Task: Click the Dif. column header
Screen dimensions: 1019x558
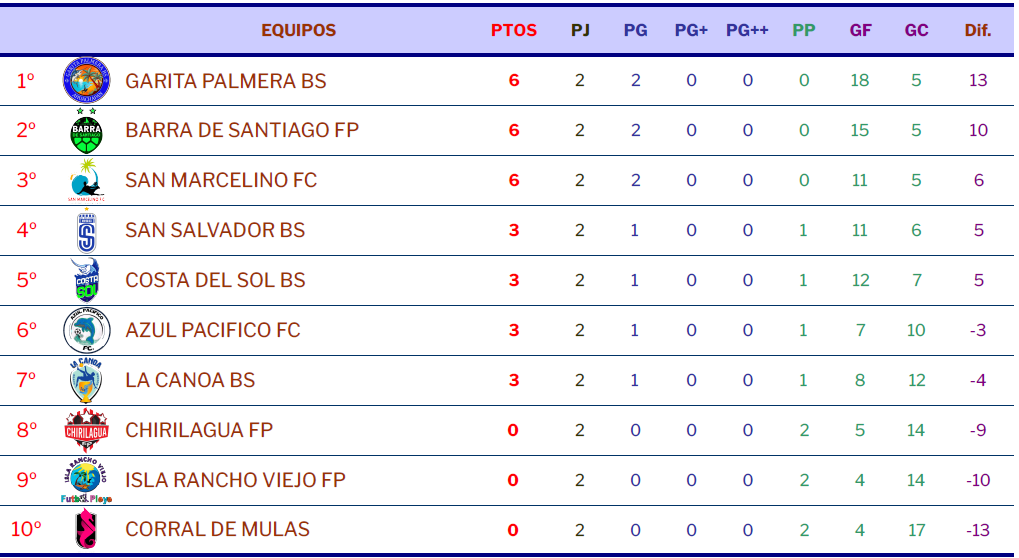Action: coord(977,30)
